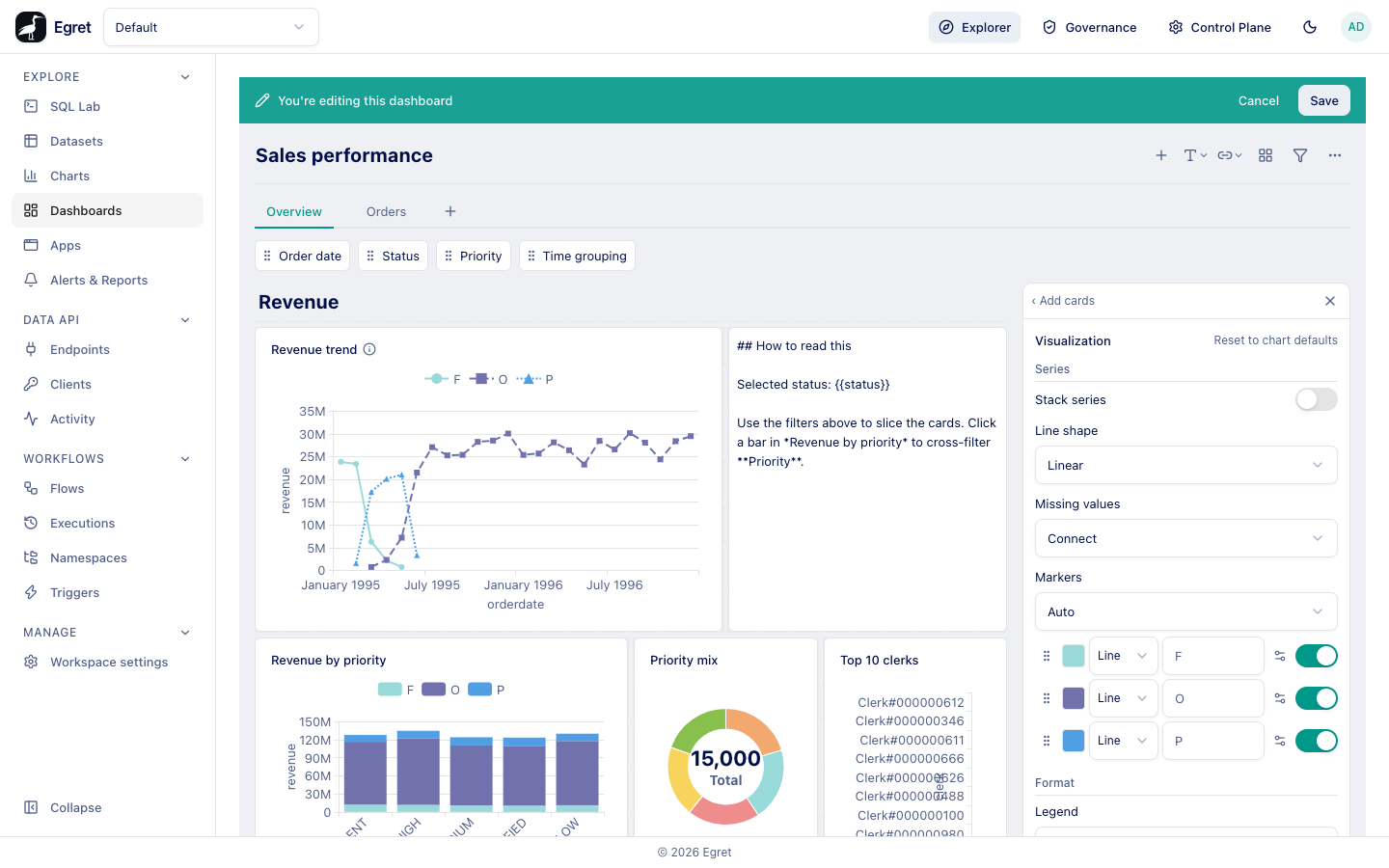Click the Revenue trend info icon
The width and height of the screenshot is (1389, 868).
[369, 349]
